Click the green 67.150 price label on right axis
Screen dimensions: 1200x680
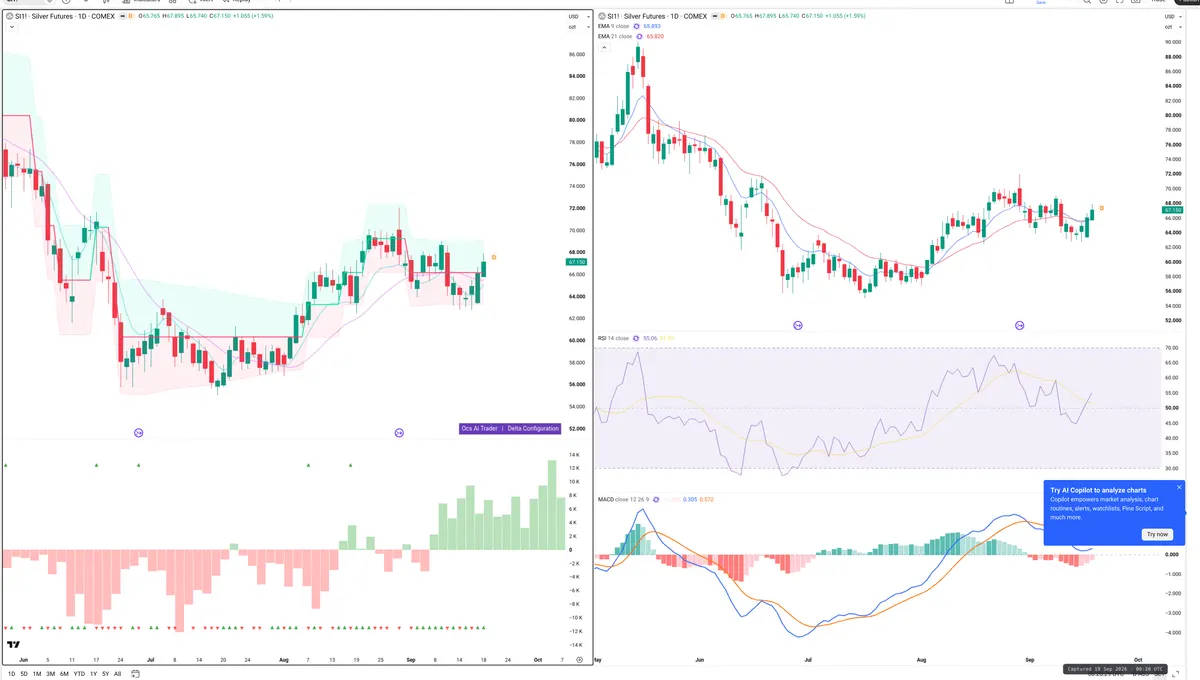click(1172, 210)
